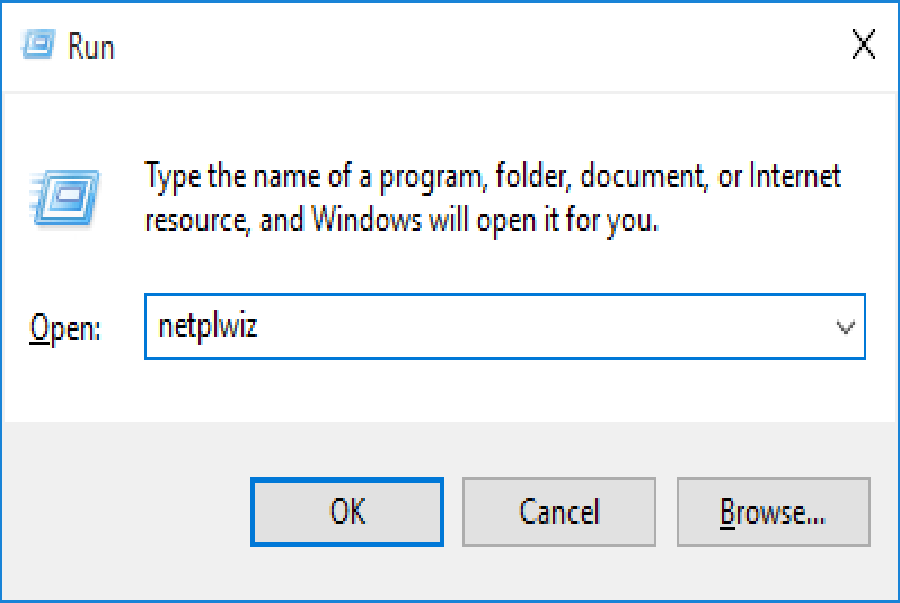900x603 pixels.
Task: Click the Run title text
Action: tap(91, 46)
